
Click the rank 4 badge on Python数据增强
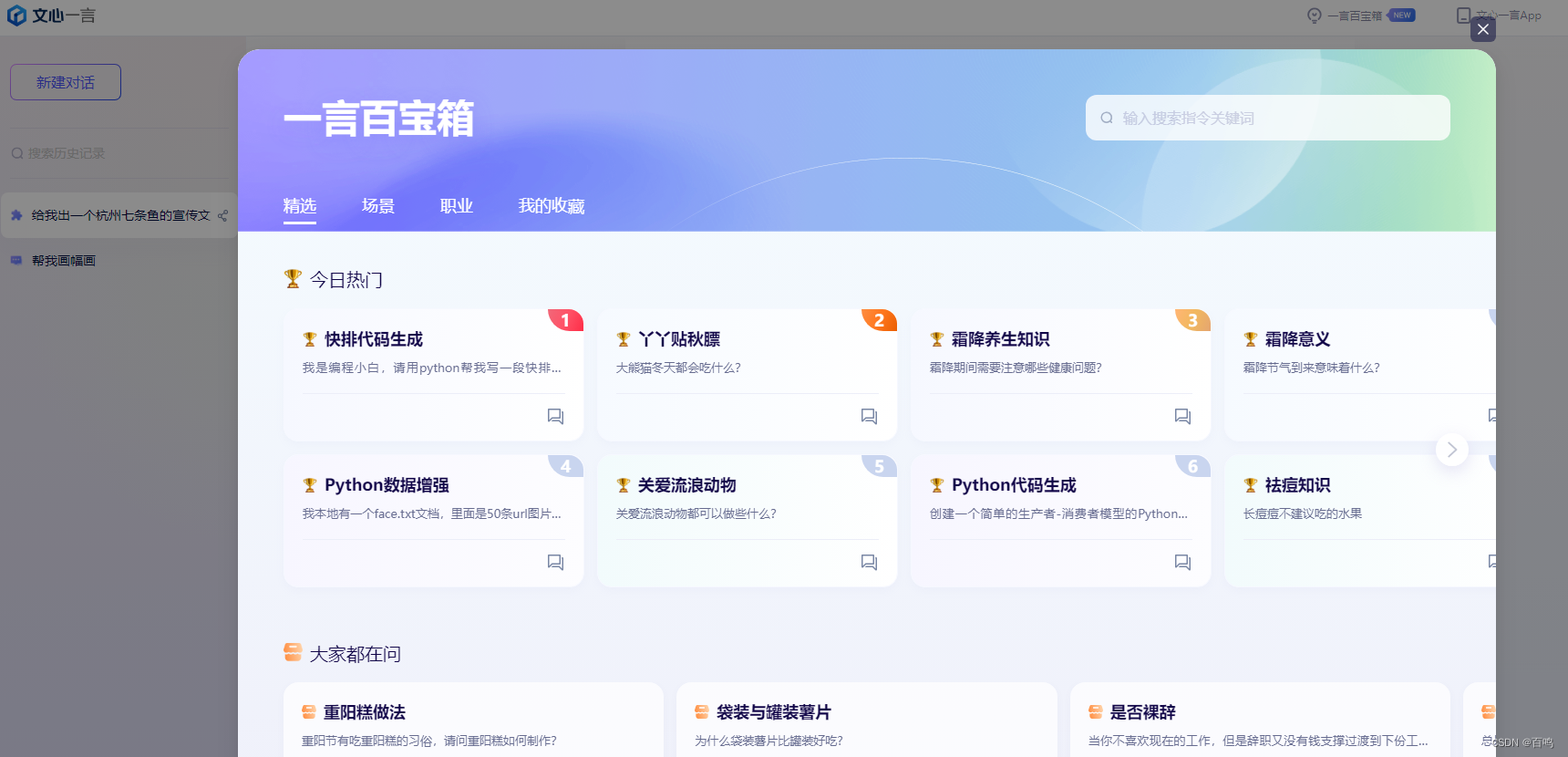tap(565, 466)
